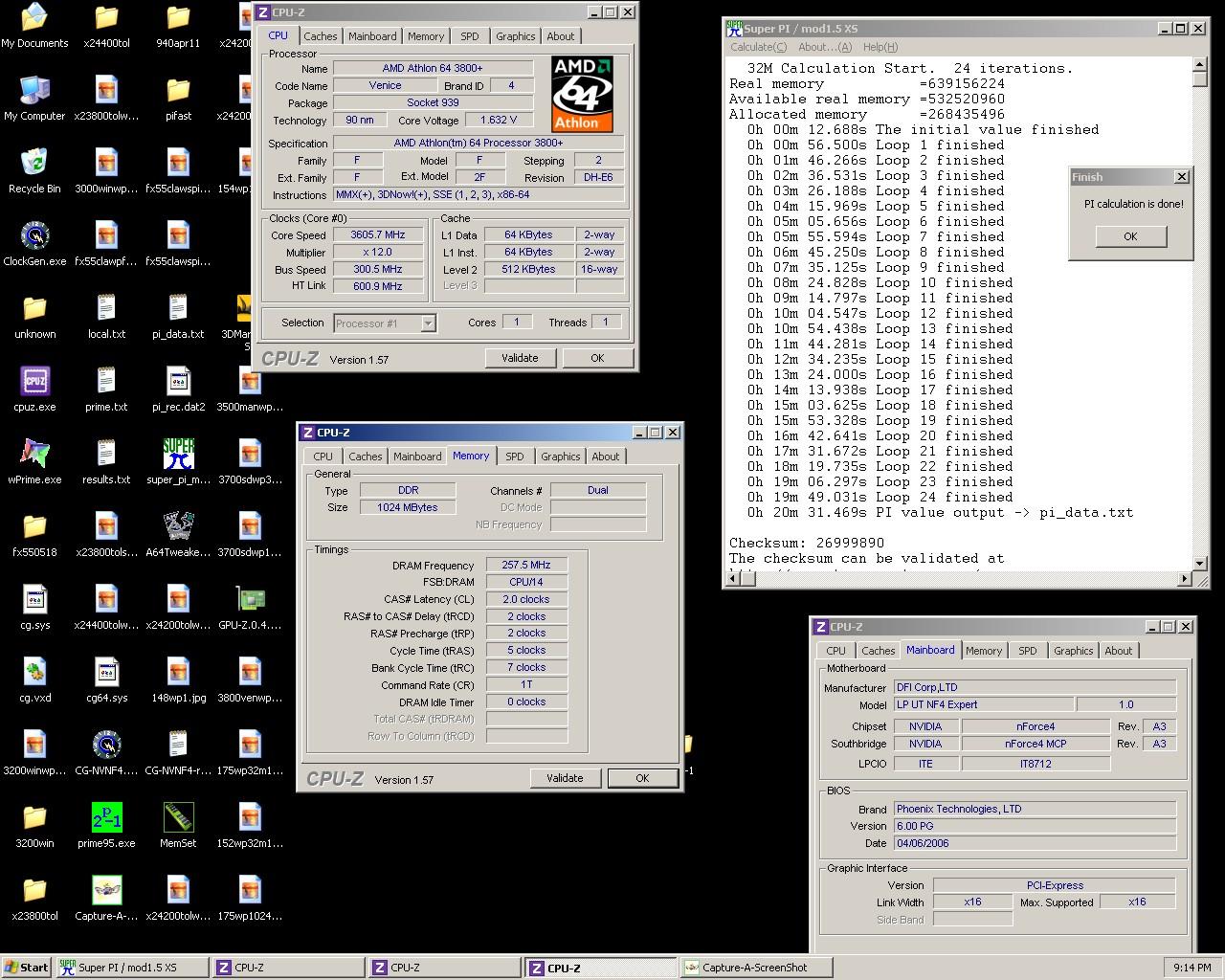Click right arrow of Super PI horizontal scrollbar
Screen dimensions: 1225x980
pyautogui.click(x=1185, y=578)
